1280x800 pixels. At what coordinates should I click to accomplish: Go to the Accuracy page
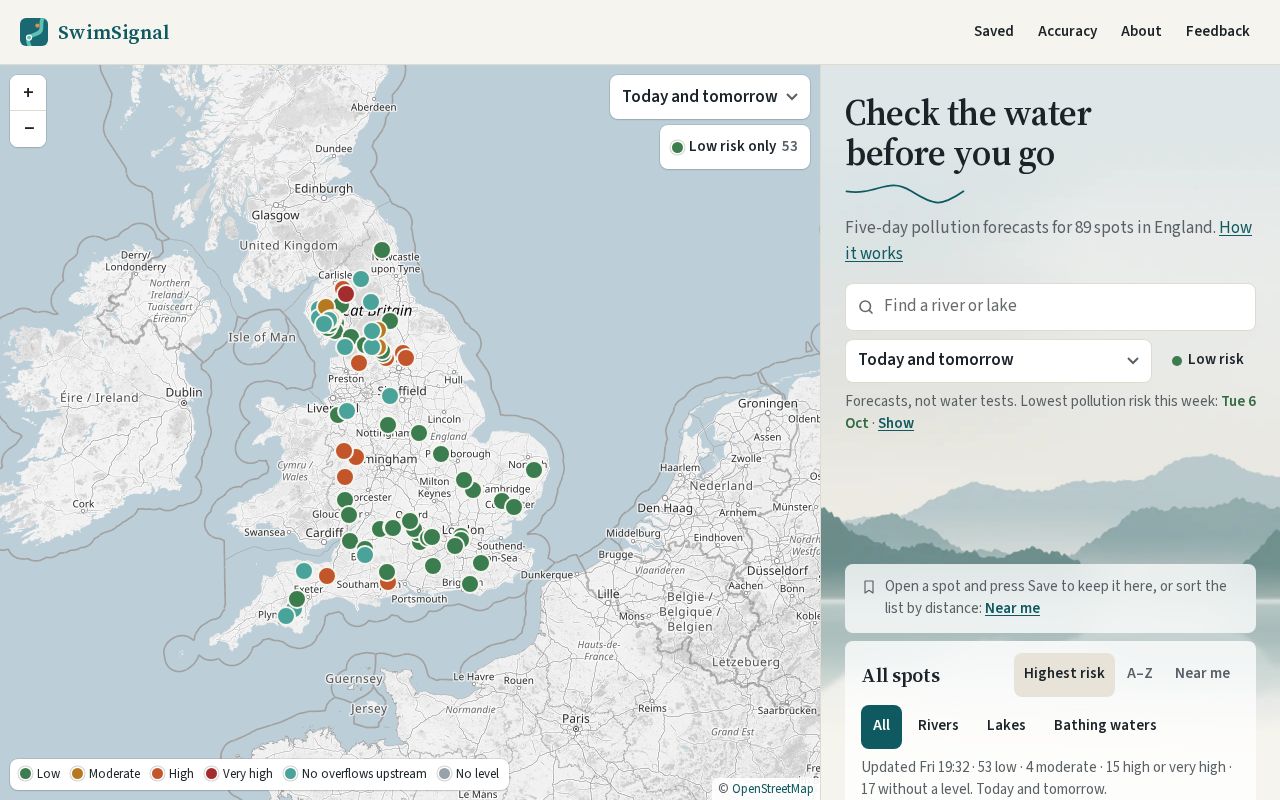tap(1067, 32)
